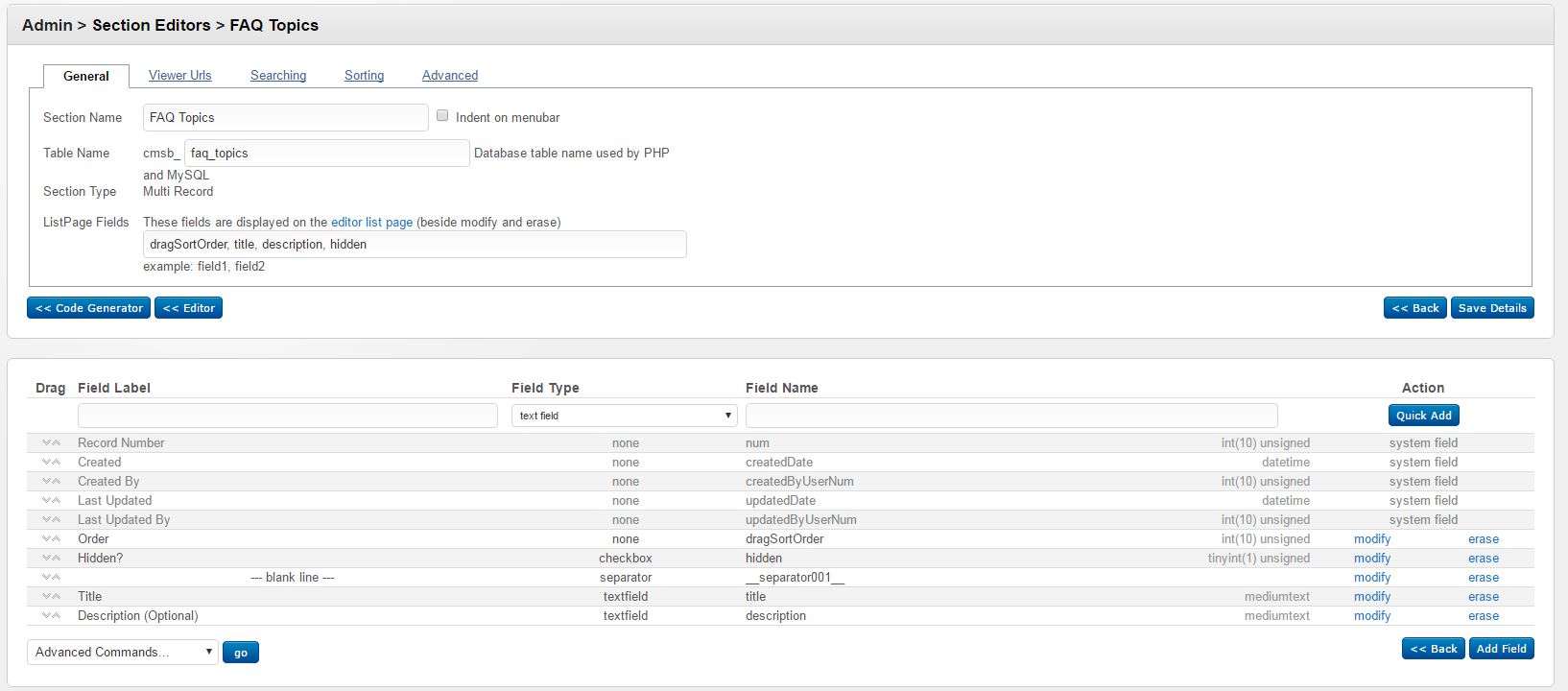This screenshot has height=691, width=1568.
Task: Go to the Advanced tab
Action: (x=449, y=75)
